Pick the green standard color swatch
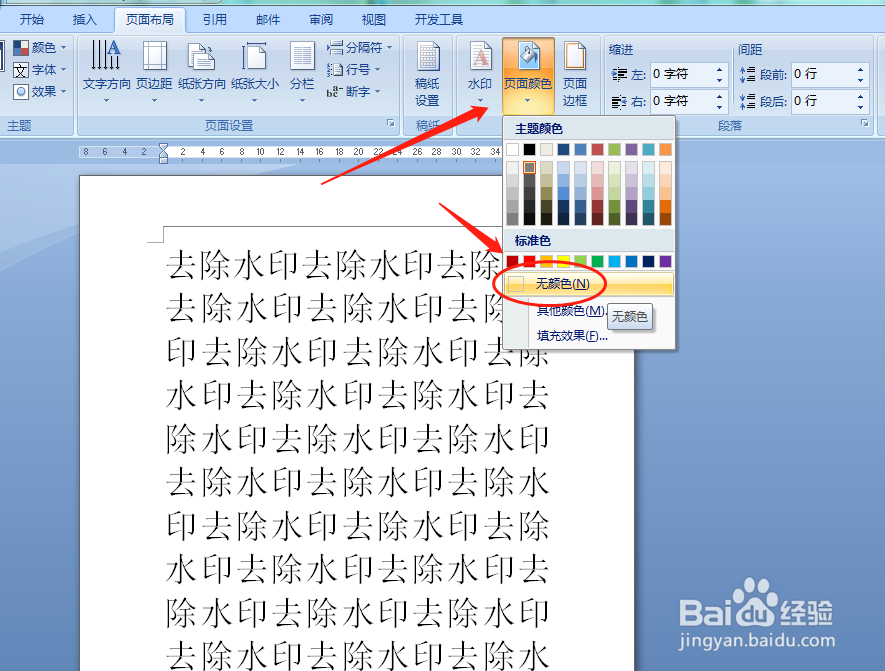Viewport: 885px width, 671px height. [597, 261]
